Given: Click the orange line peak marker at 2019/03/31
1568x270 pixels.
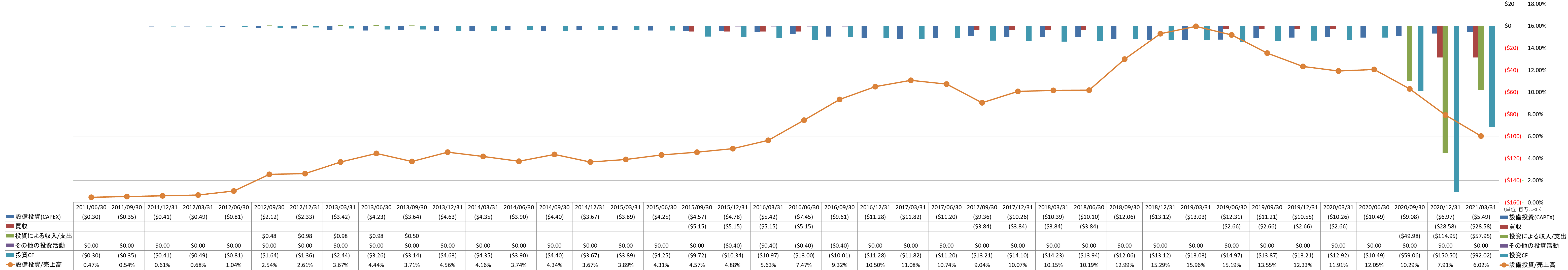Looking at the screenshot, I should coord(1196,26).
